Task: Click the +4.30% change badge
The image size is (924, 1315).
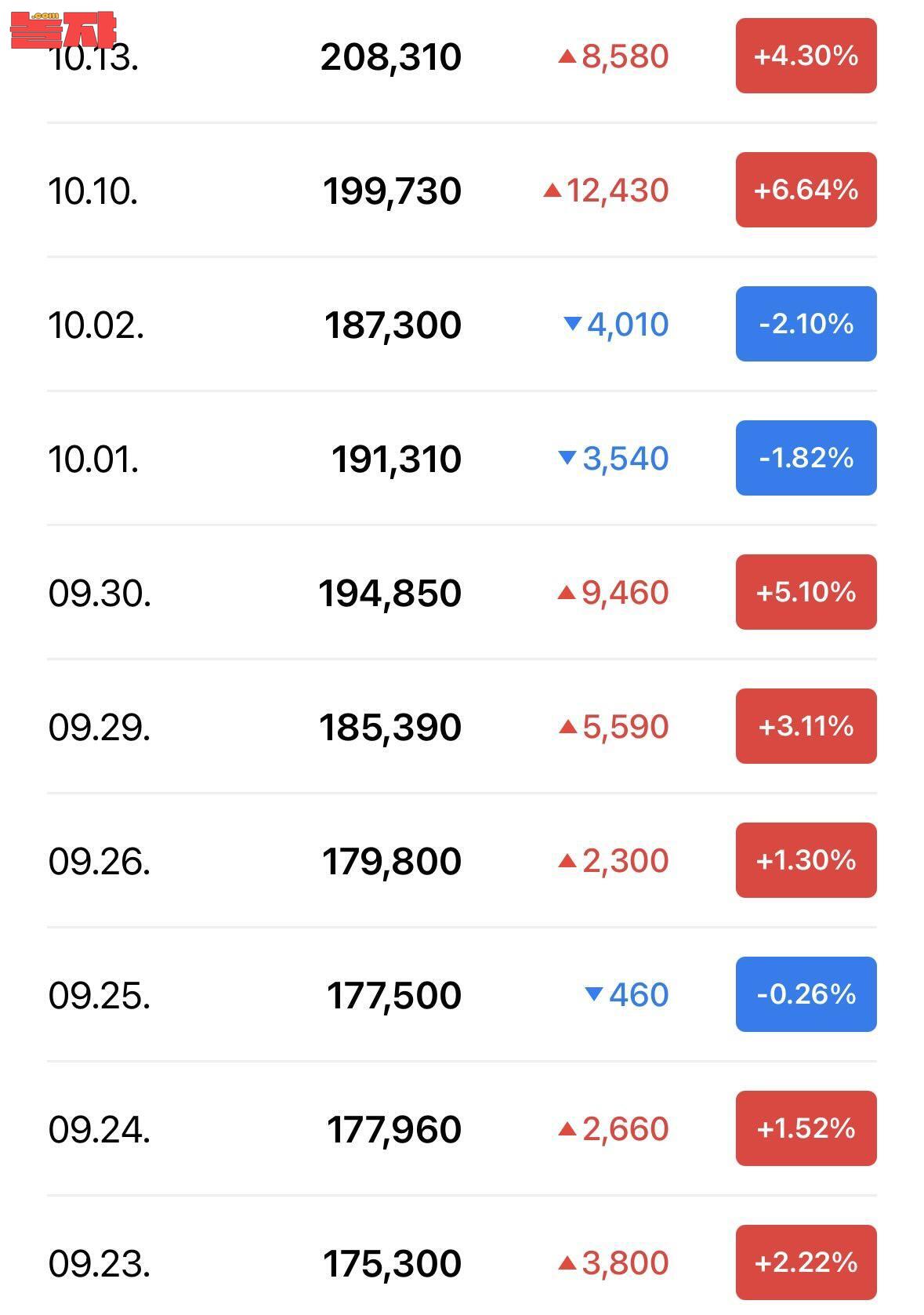Action: point(806,56)
